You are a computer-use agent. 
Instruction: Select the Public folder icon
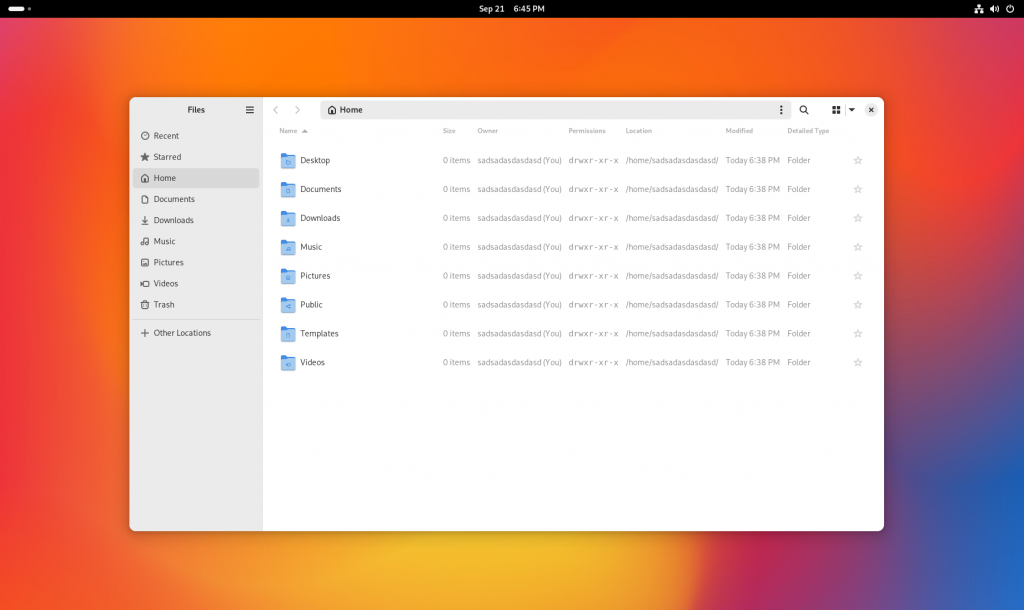click(288, 305)
